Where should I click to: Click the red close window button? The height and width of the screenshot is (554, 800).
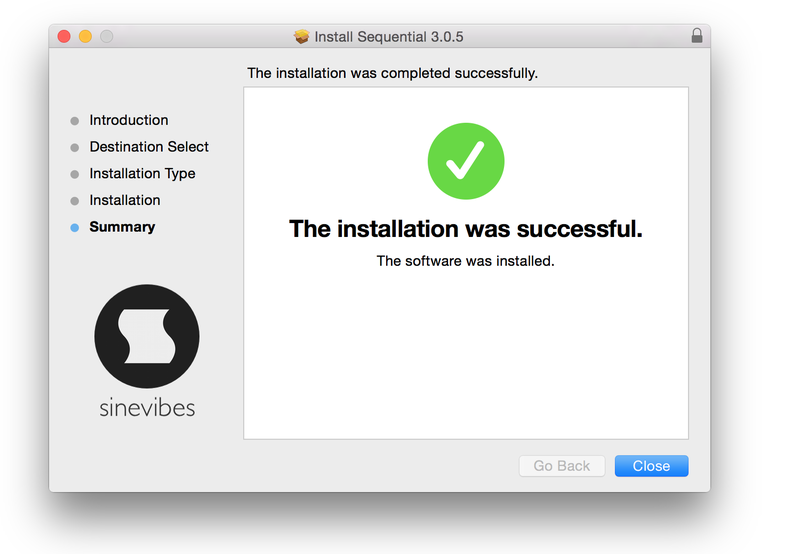[64, 36]
